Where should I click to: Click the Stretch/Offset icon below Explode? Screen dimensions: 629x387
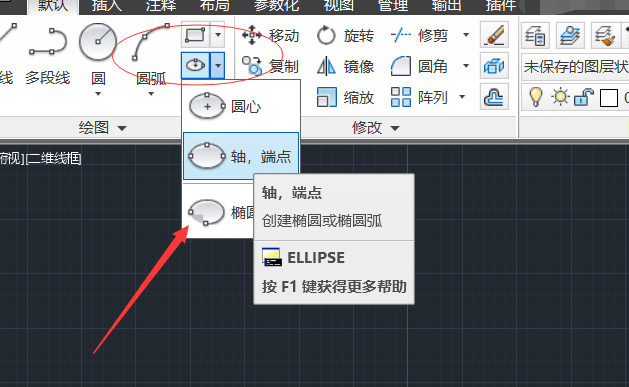(494, 97)
